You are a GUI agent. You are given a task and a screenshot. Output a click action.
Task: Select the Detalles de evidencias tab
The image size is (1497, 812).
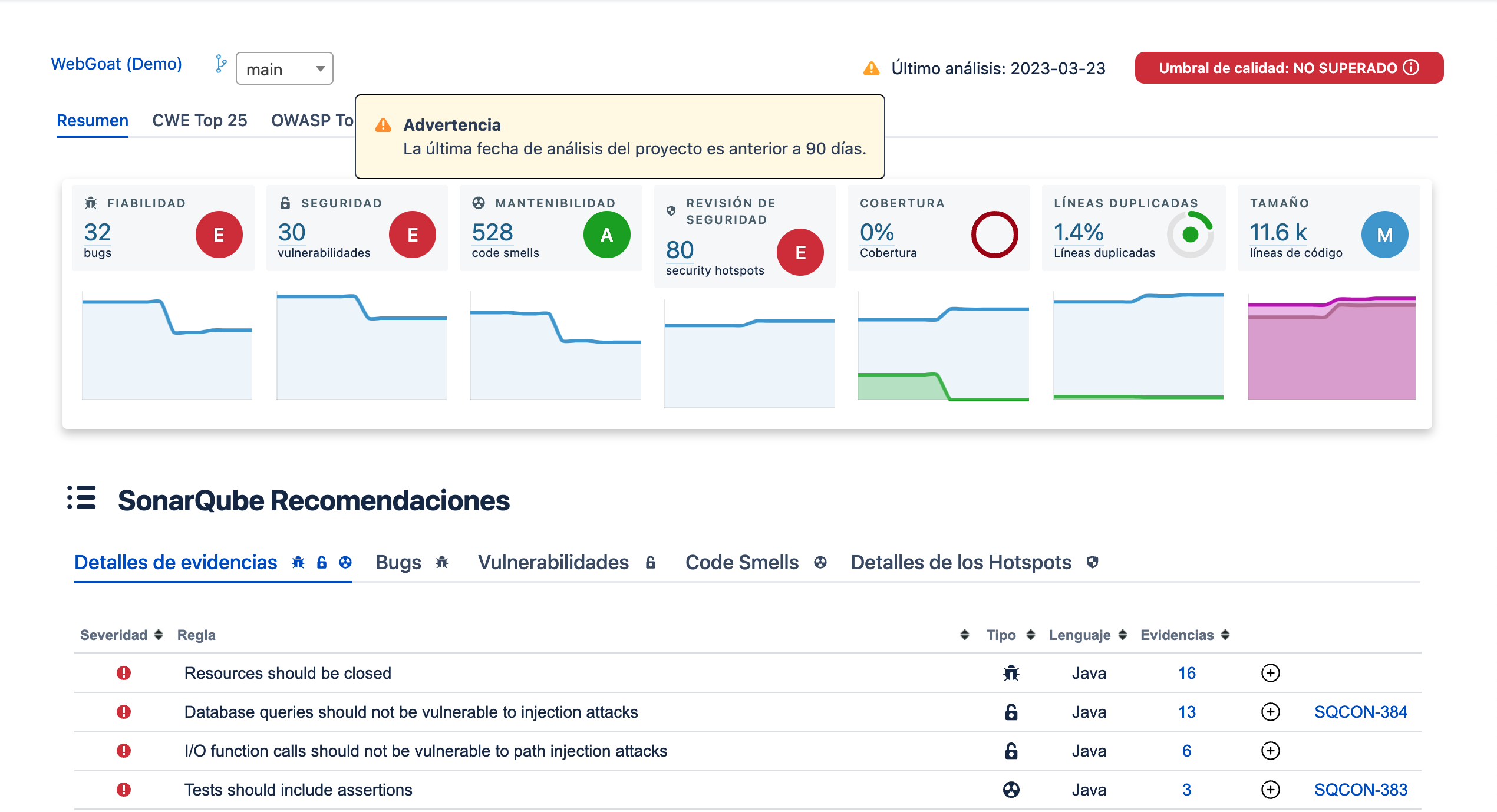[x=213, y=562]
